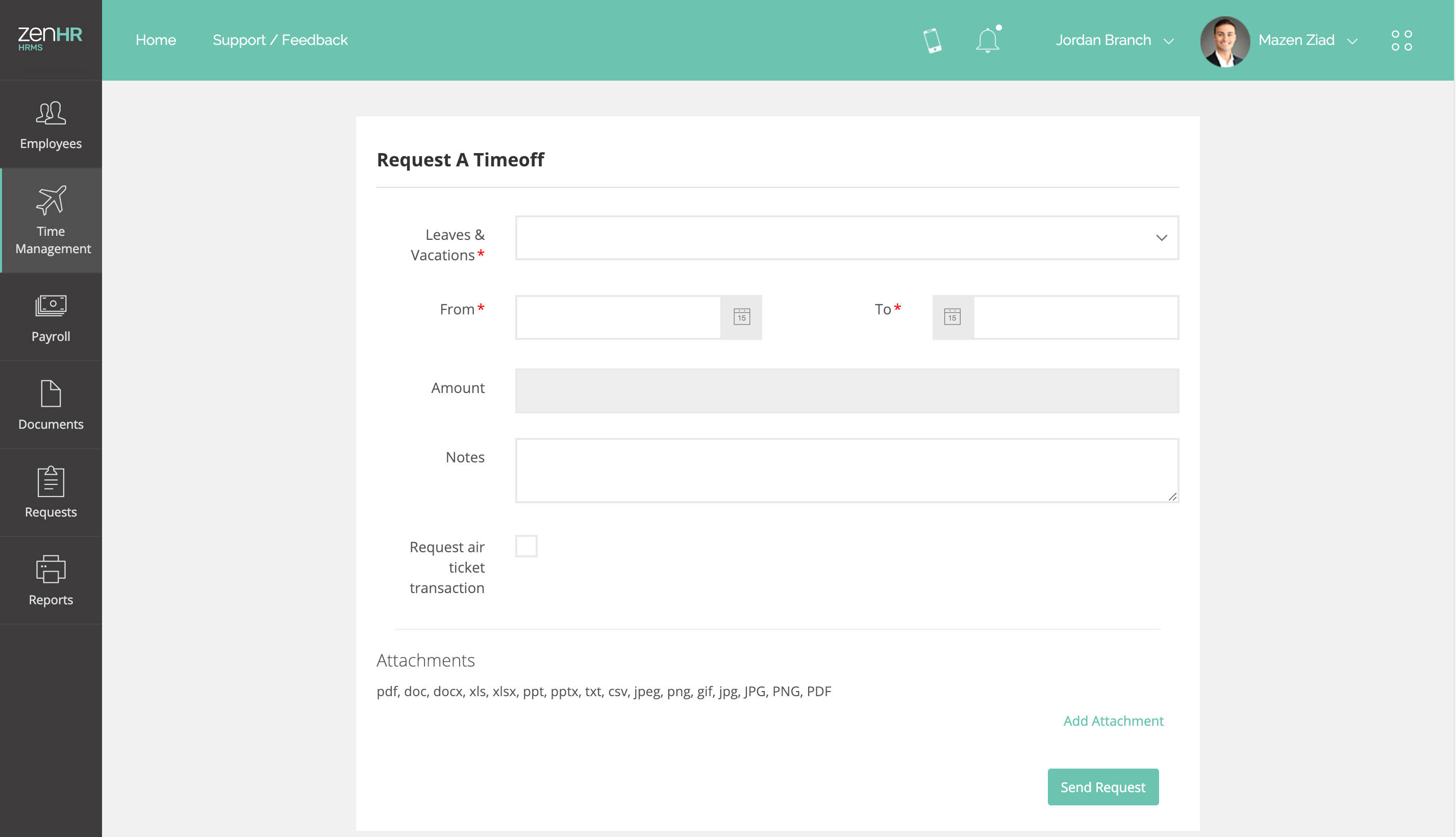Open the four-circles apps grid icon
Image resolution: width=1456 pixels, height=837 pixels.
1401,40
